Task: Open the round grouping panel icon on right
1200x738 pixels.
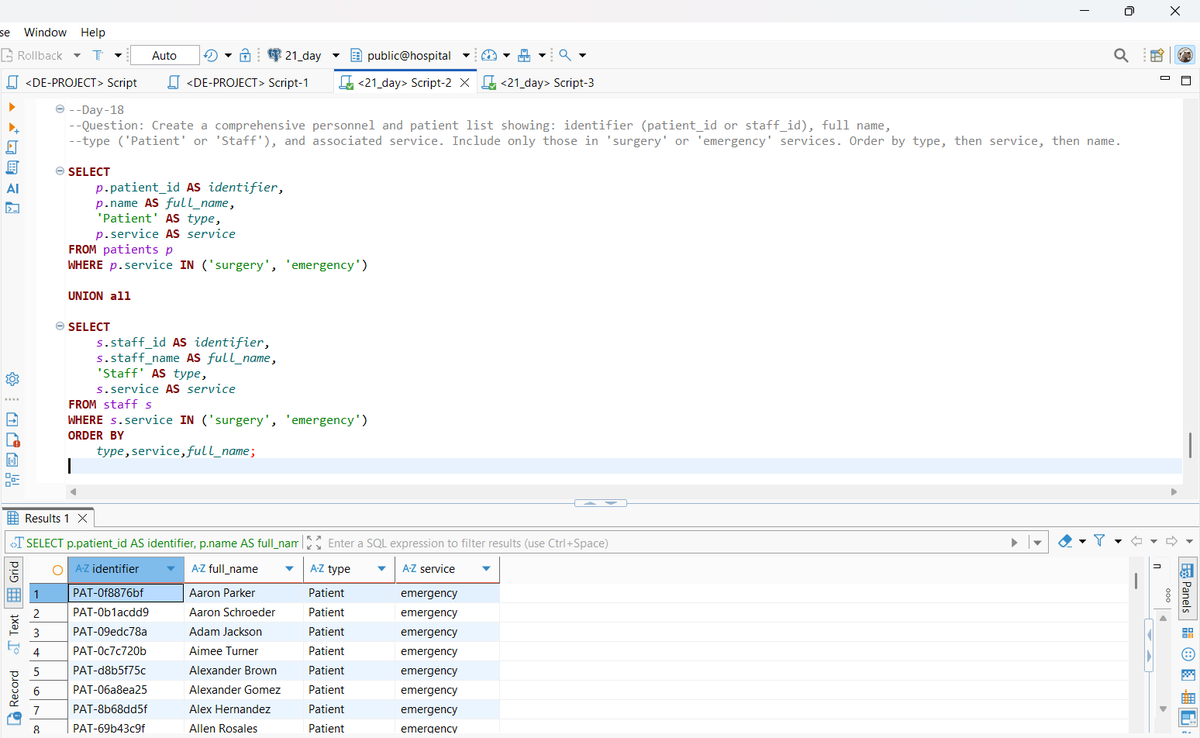Action: pyautogui.click(x=1188, y=654)
